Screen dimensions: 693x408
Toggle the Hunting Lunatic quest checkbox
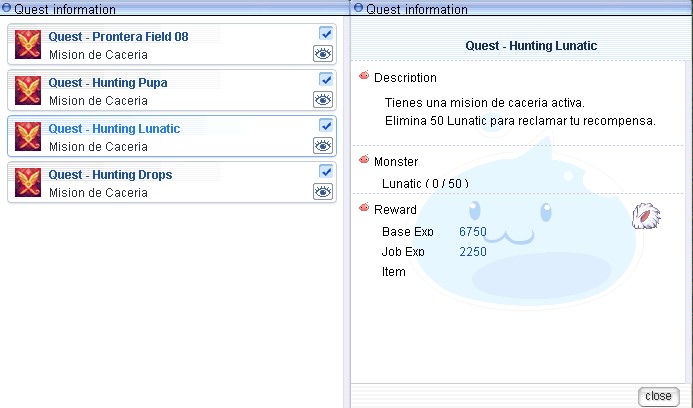(326, 125)
